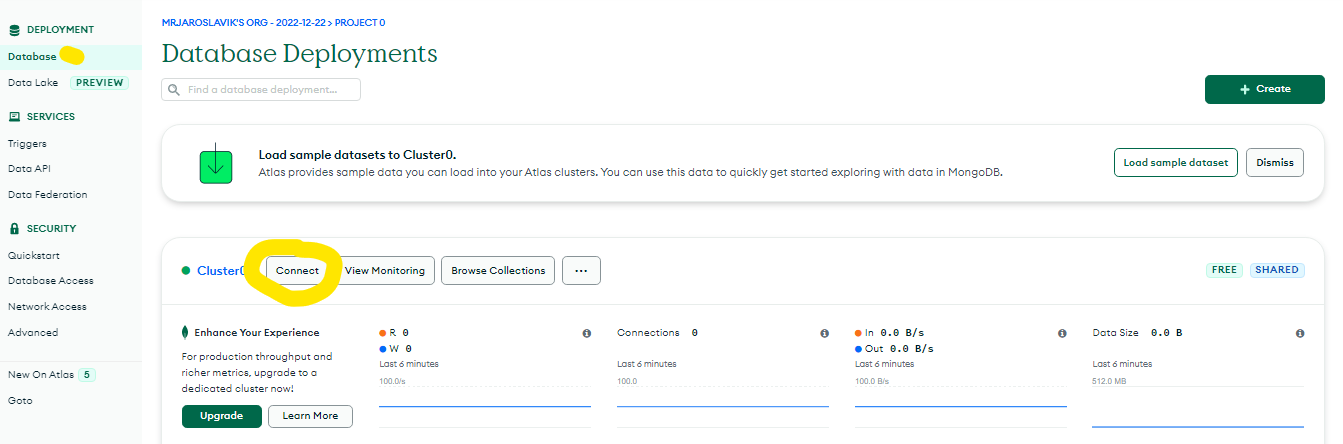Click the Deployment stack icon
Screen dimensions: 1343x444
(14, 30)
